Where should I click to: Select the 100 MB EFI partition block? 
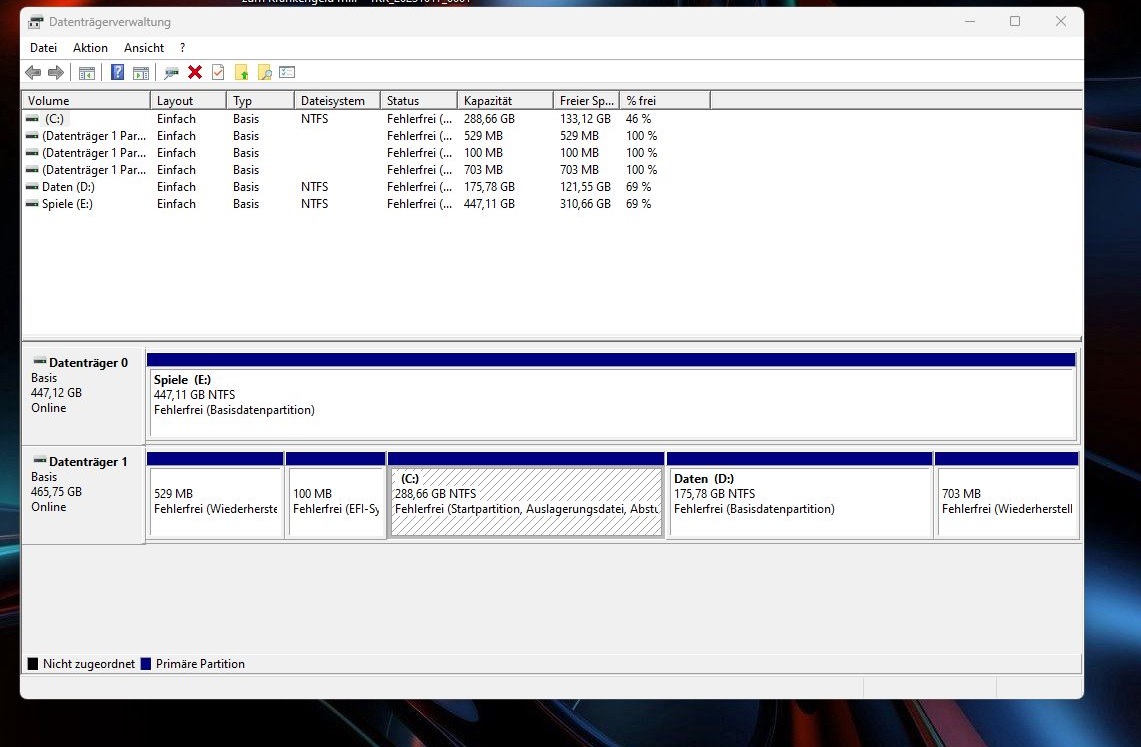tap(335, 495)
